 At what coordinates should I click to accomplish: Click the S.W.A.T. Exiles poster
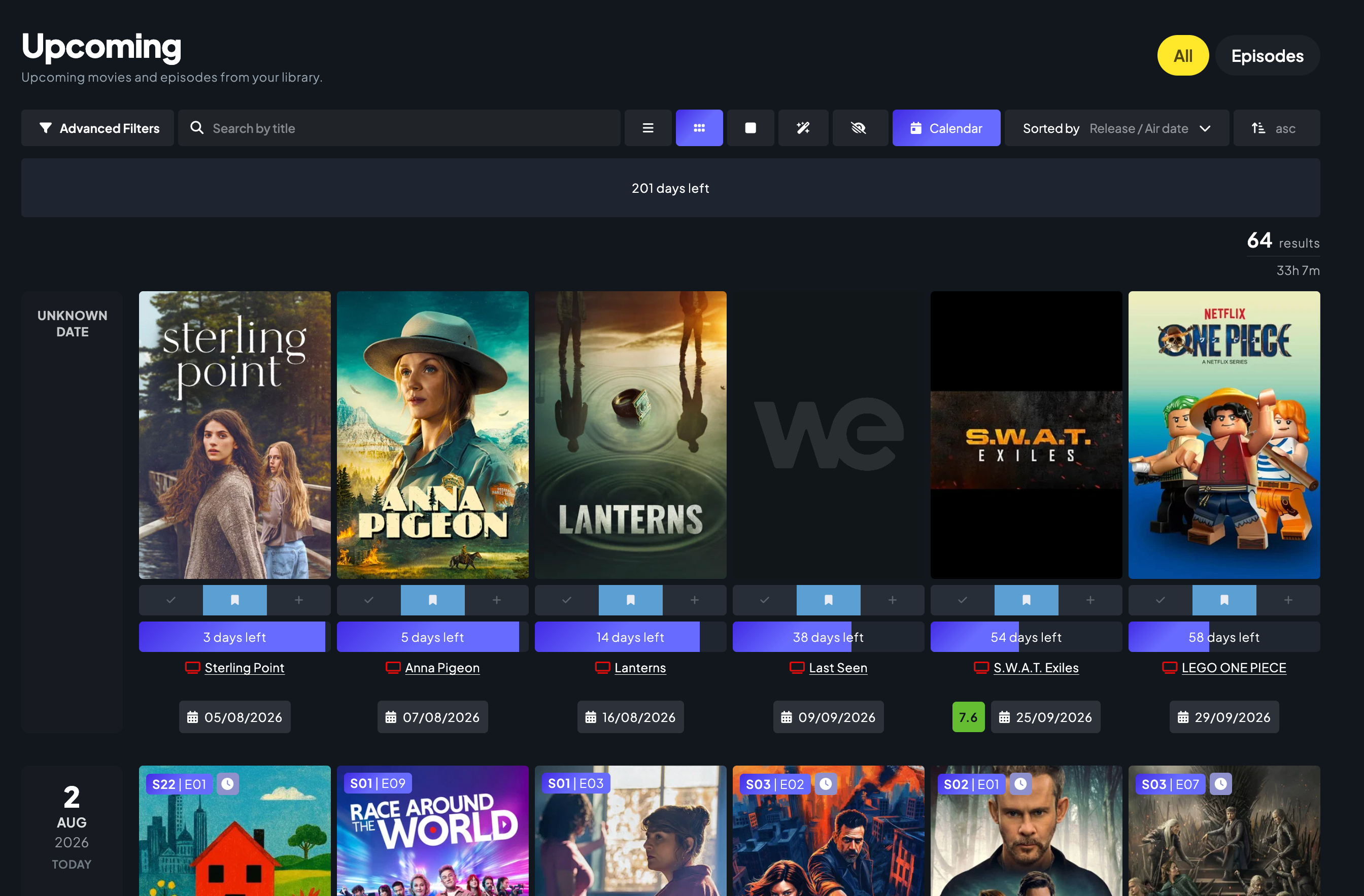click(1027, 435)
